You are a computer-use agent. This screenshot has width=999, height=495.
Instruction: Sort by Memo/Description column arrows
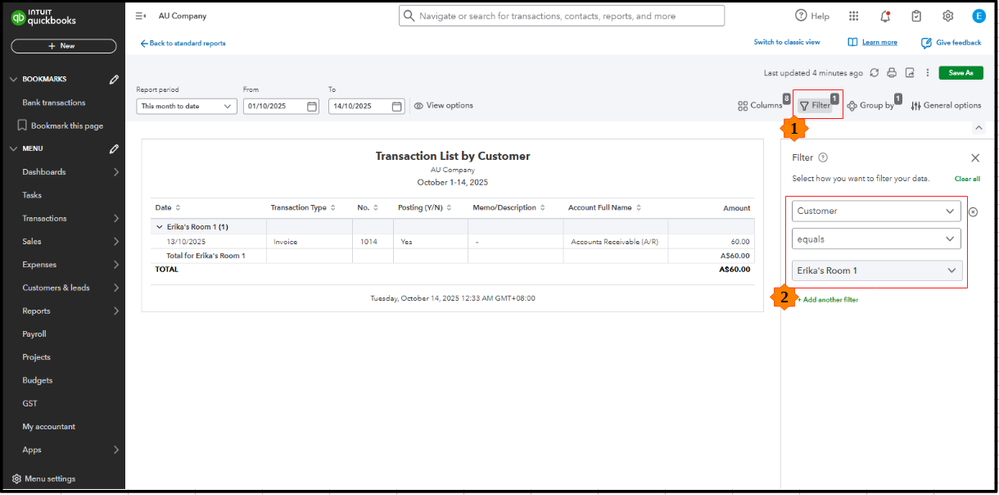pos(543,208)
